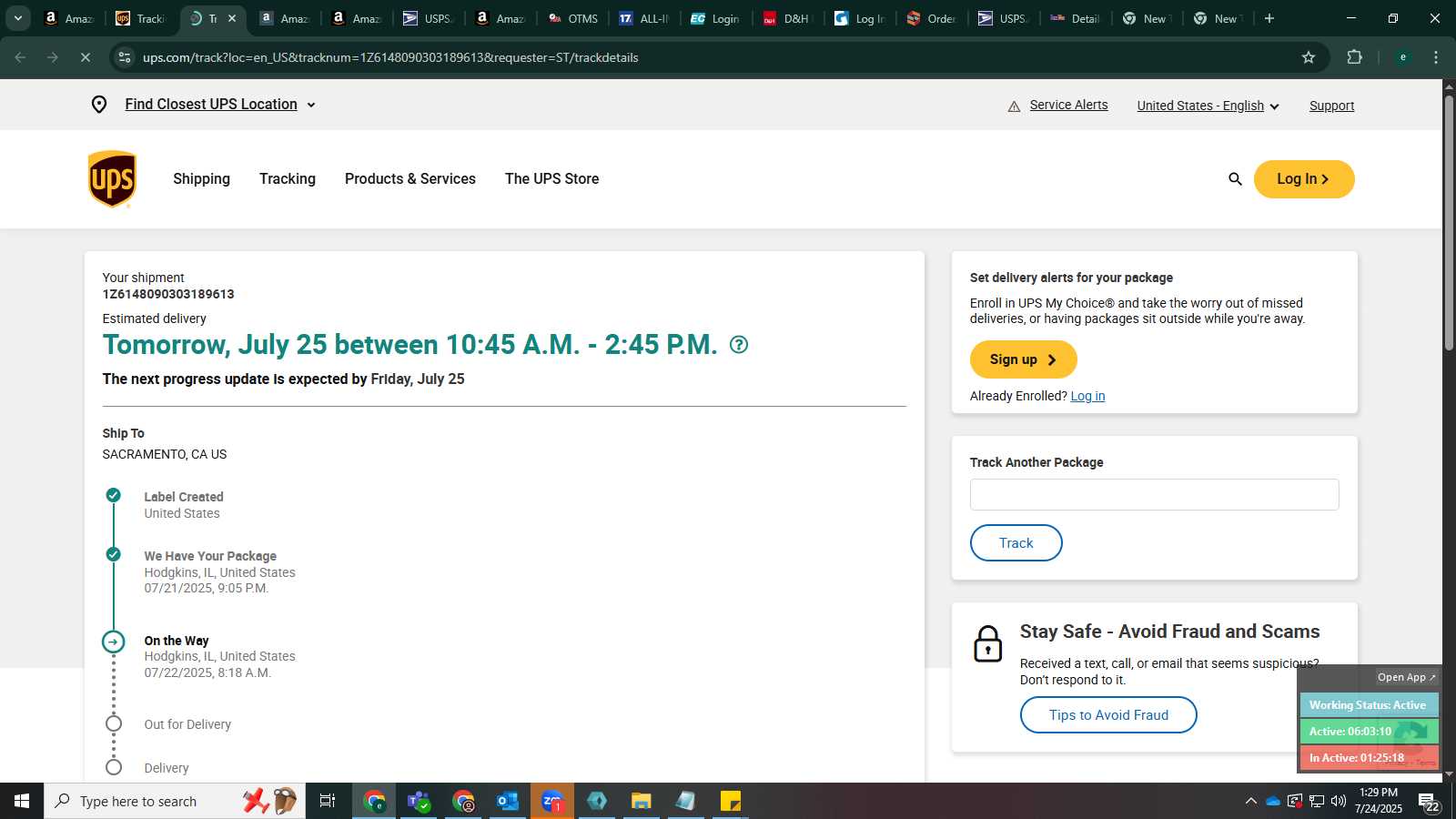Click Tips to Avoid Fraud button
1456x819 pixels.
(x=1108, y=715)
